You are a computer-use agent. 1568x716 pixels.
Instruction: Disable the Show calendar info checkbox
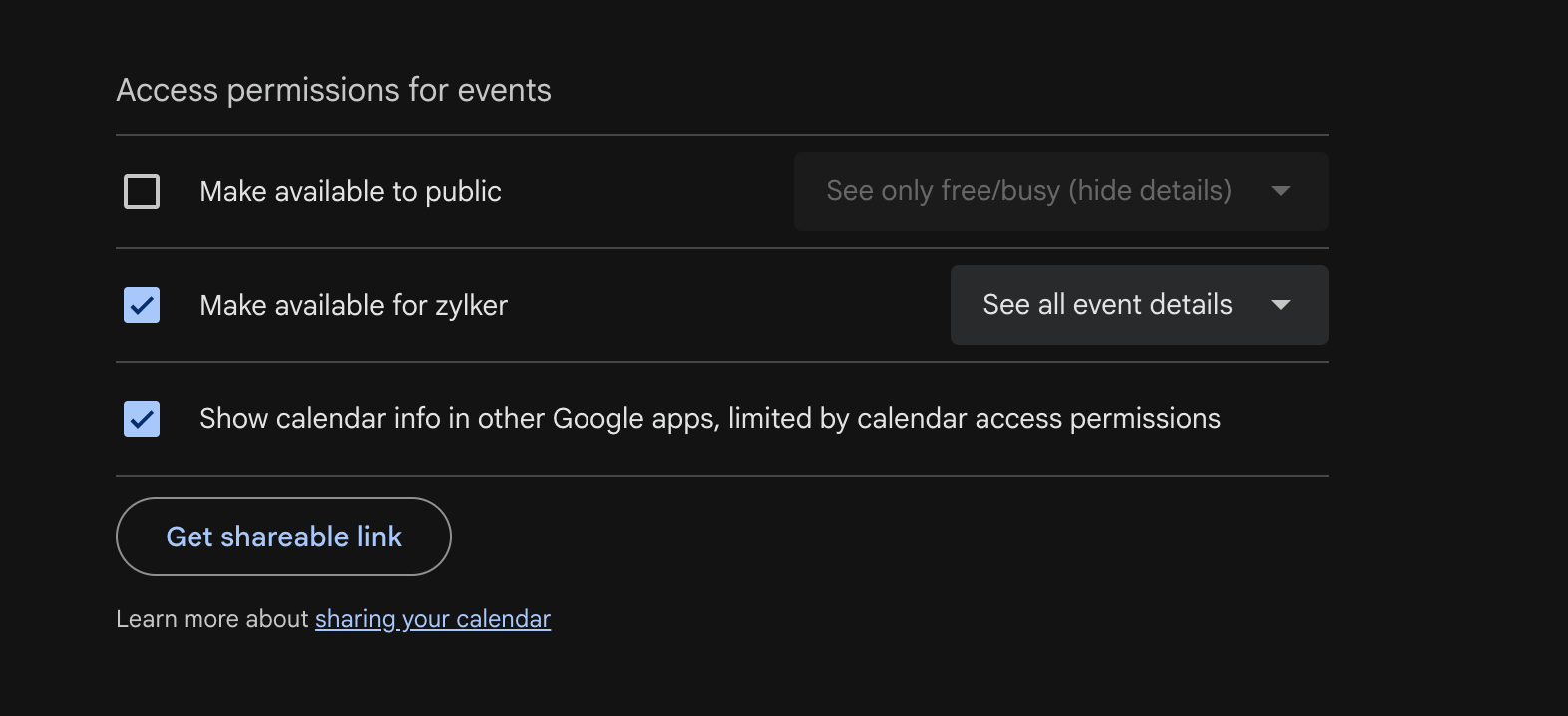coord(142,419)
